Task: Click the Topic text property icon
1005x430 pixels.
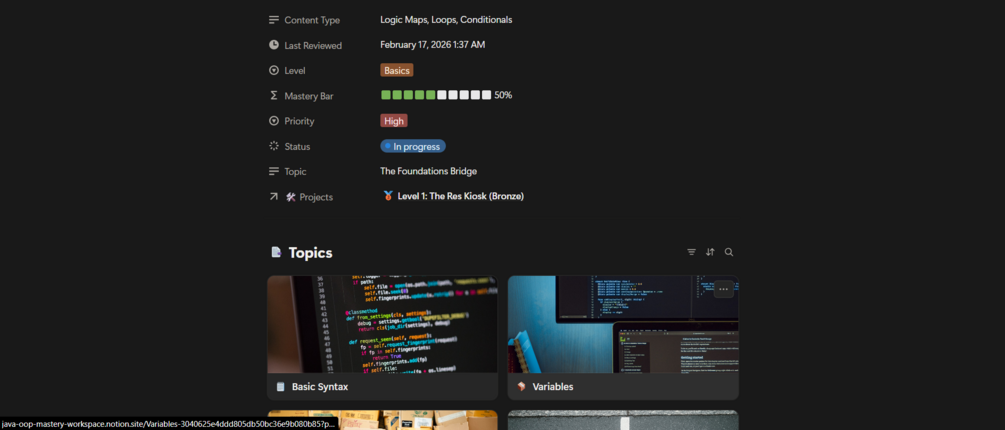Action: [274, 171]
